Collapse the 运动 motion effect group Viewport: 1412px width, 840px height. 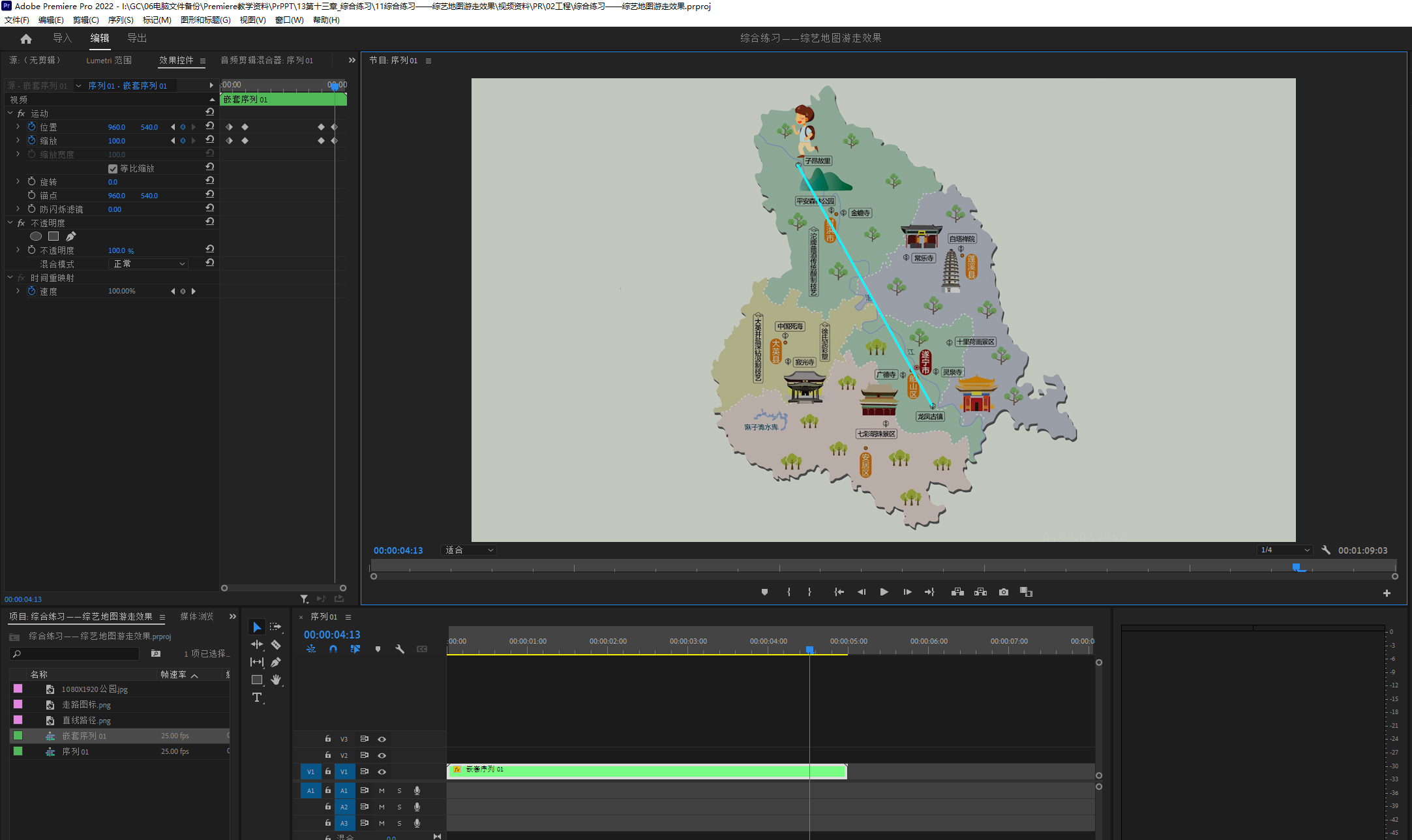(10, 113)
